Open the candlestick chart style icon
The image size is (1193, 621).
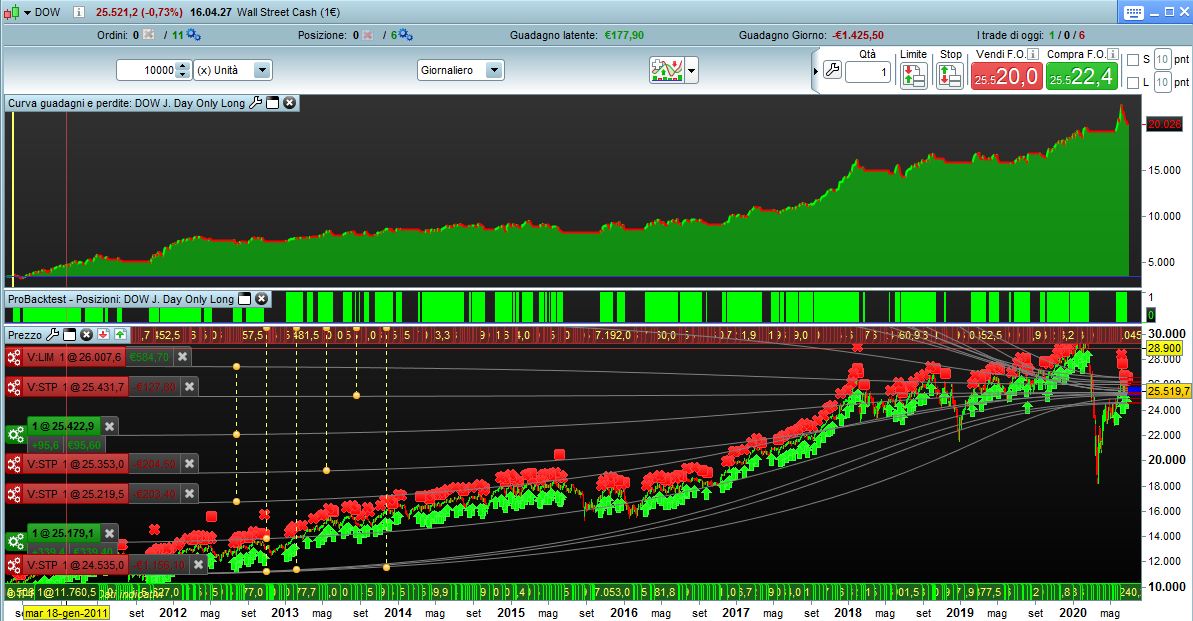tap(11, 12)
